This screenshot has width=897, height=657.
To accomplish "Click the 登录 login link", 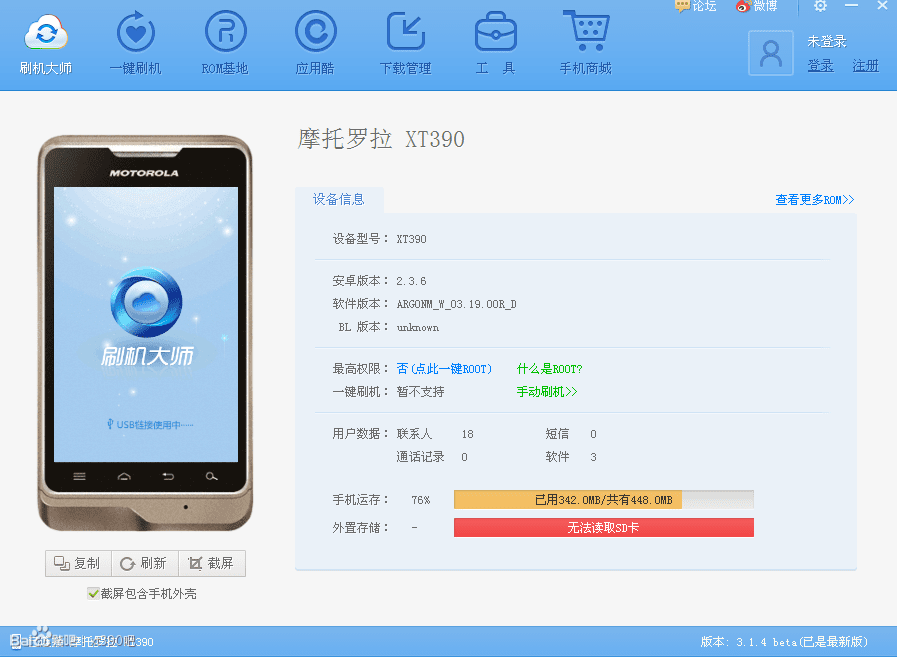I will coord(820,66).
